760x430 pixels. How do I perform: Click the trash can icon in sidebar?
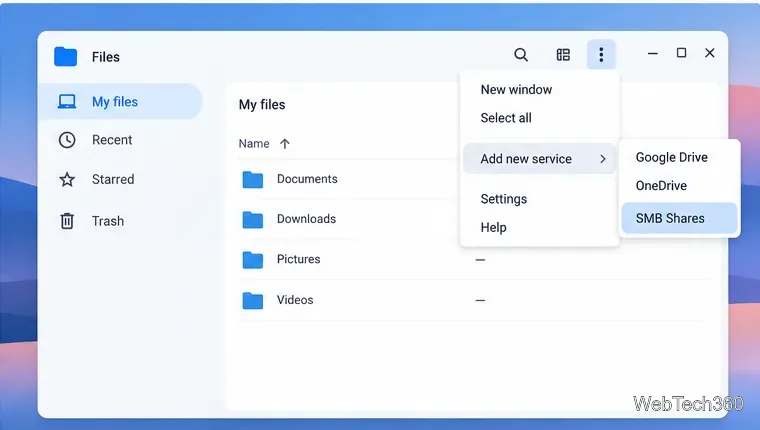tap(67, 221)
